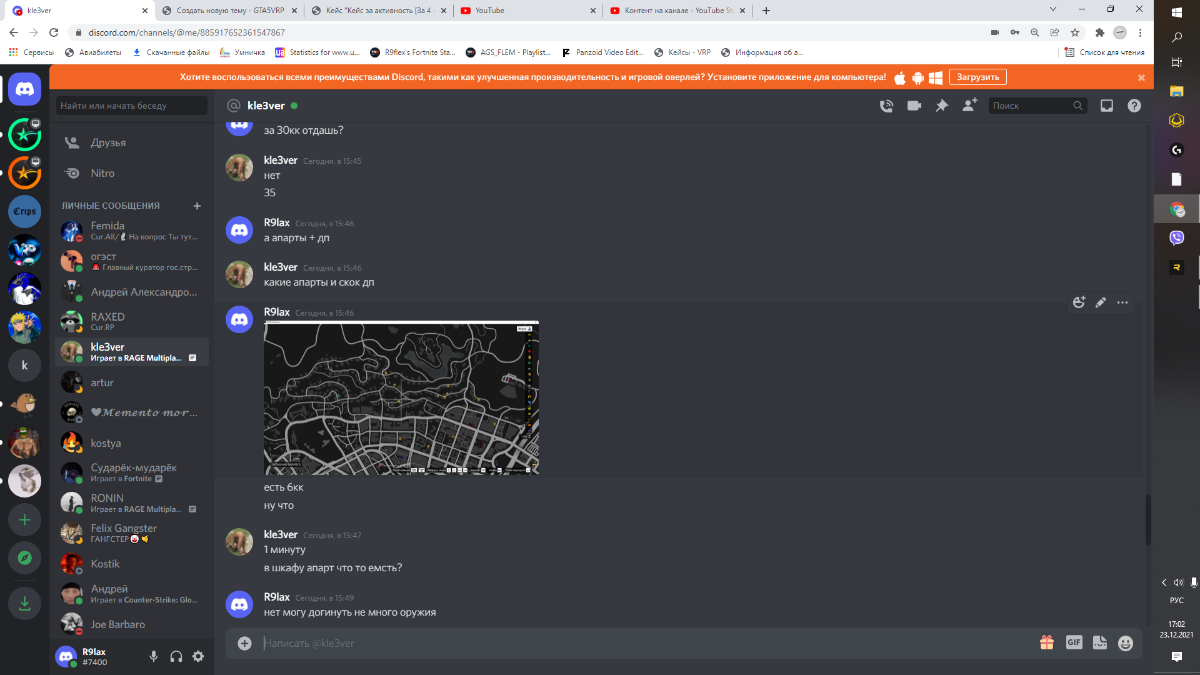
Task: Open the emoji picker
Action: 1126,643
